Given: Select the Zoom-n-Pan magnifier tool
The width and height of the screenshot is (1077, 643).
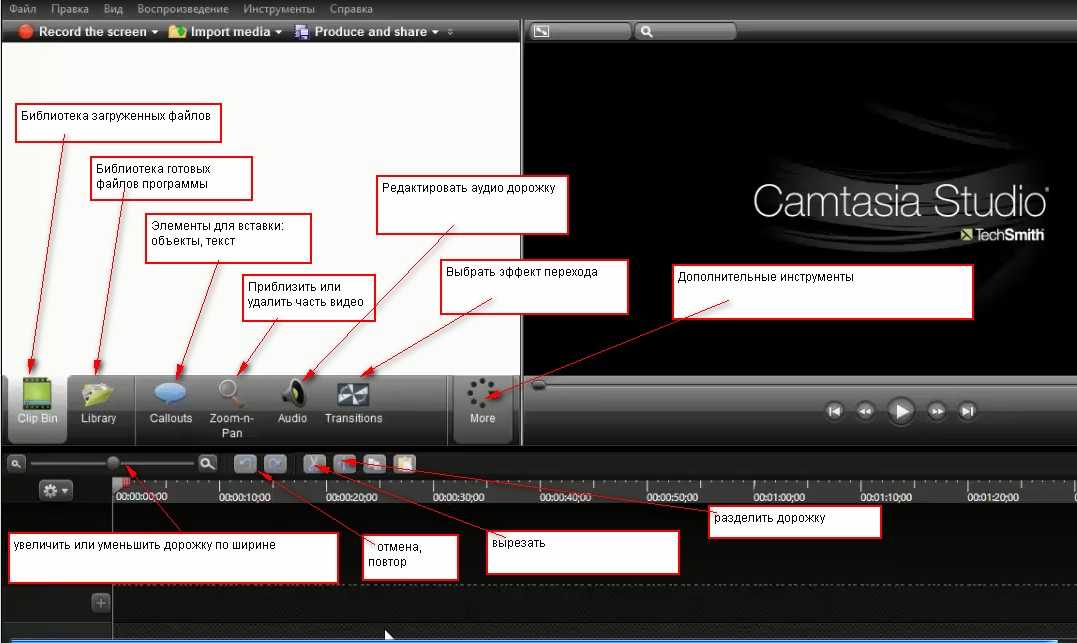Looking at the screenshot, I should pos(231,408).
